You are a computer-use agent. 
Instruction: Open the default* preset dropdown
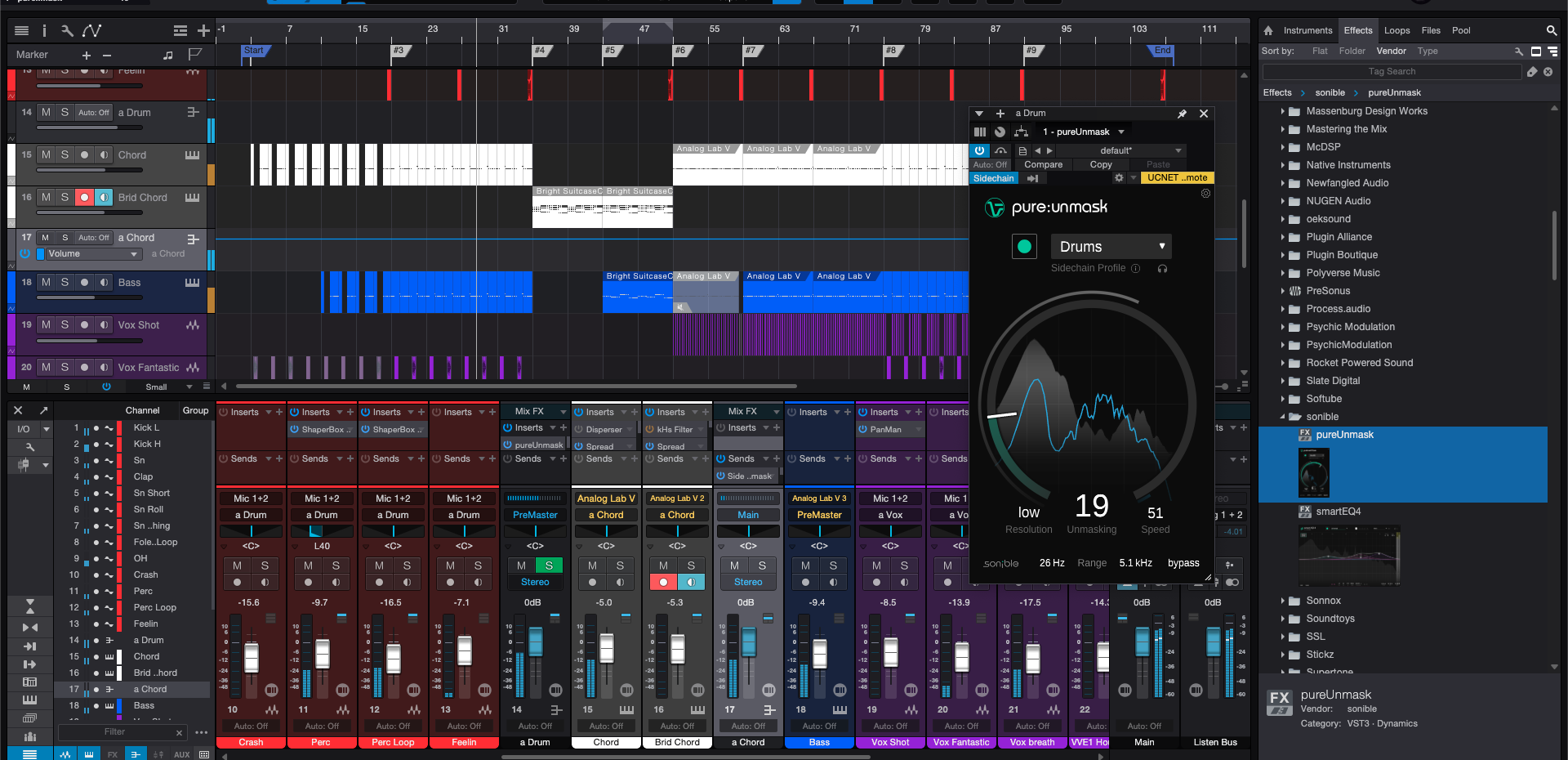(x=1122, y=151)
